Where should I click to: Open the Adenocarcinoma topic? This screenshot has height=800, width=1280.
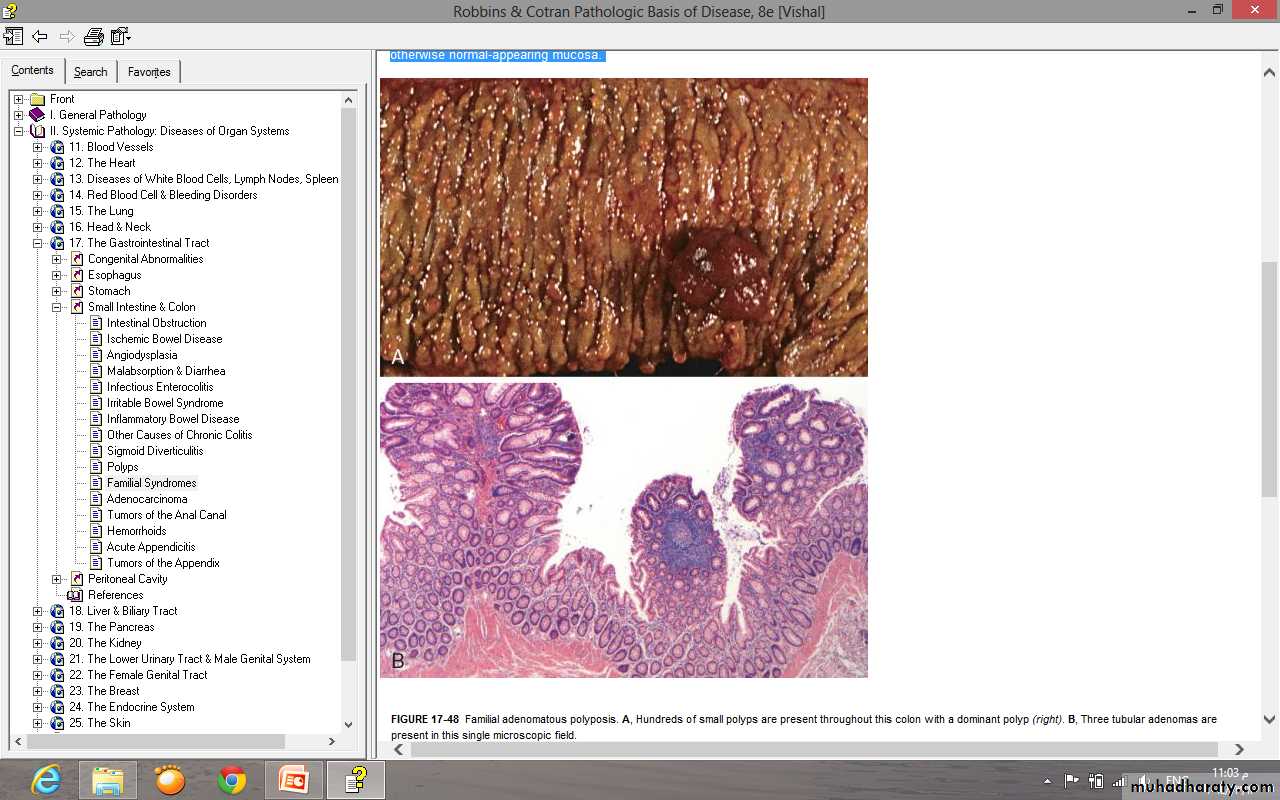[x=147, y=499]
